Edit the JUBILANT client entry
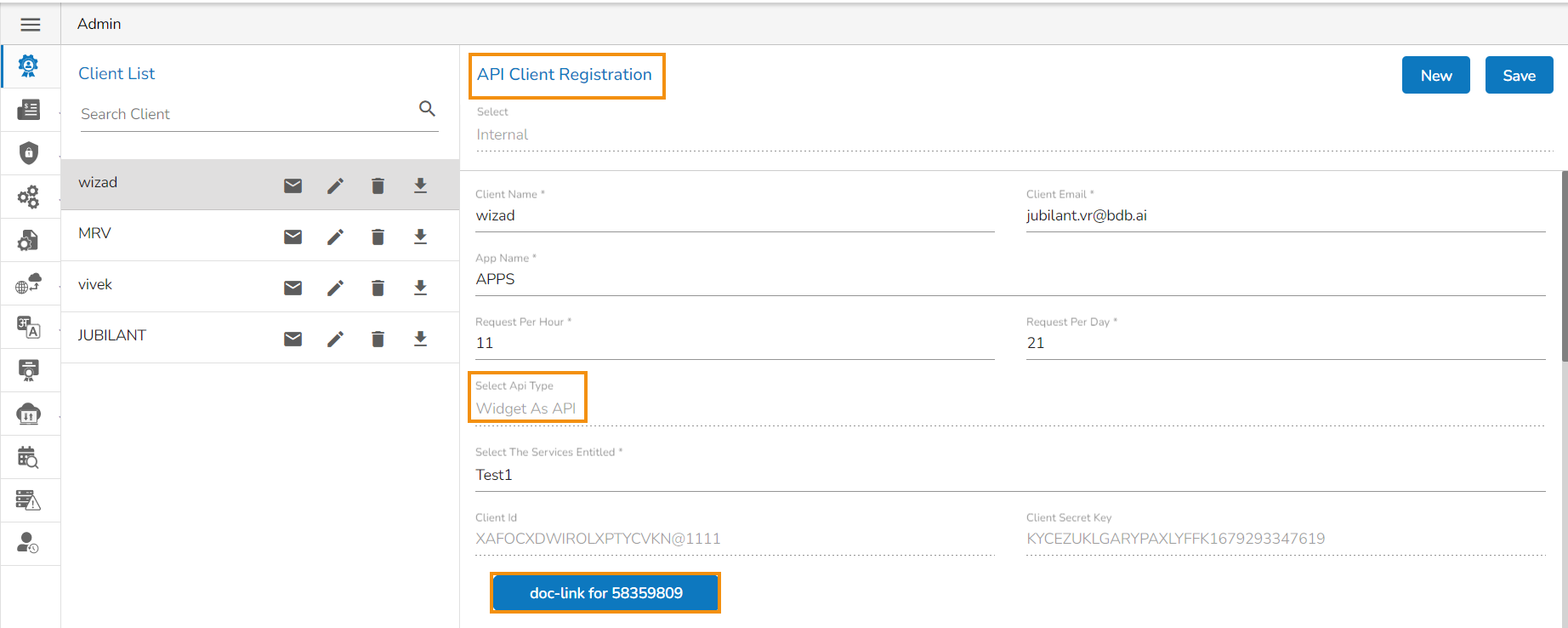The width and height of the screenshot is (1568, 628). click(x=336, y=339)
